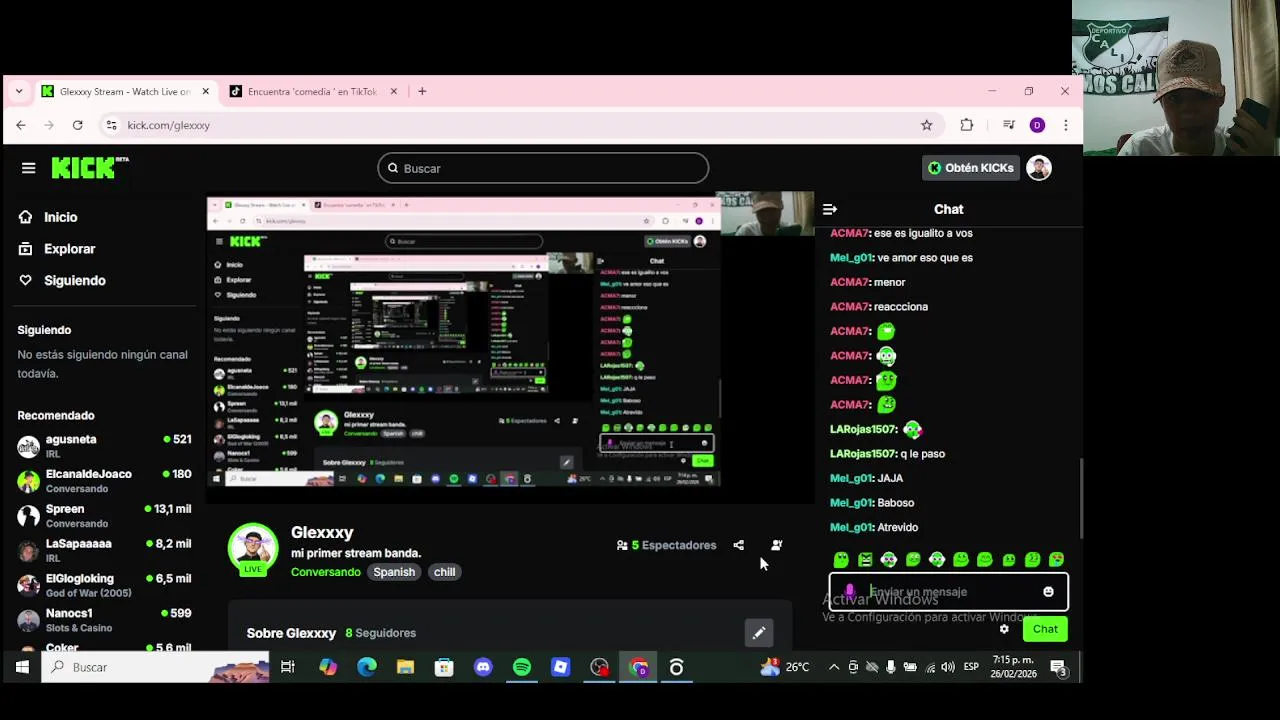The height and width of the screenshot is (720, 1280).
Task: Send the first green blob quick emote
Action: [841, 560]
